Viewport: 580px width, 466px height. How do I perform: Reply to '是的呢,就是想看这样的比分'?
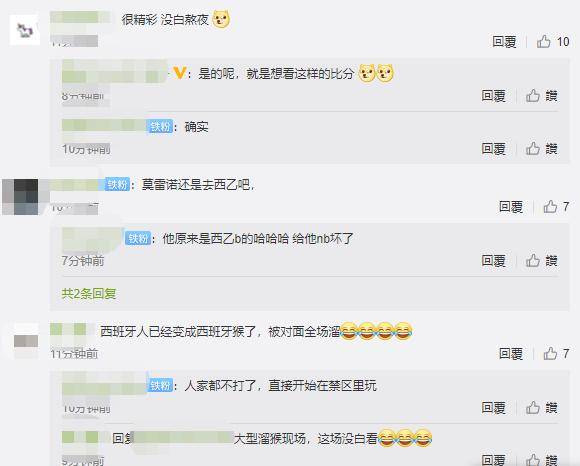click(493, 96)
